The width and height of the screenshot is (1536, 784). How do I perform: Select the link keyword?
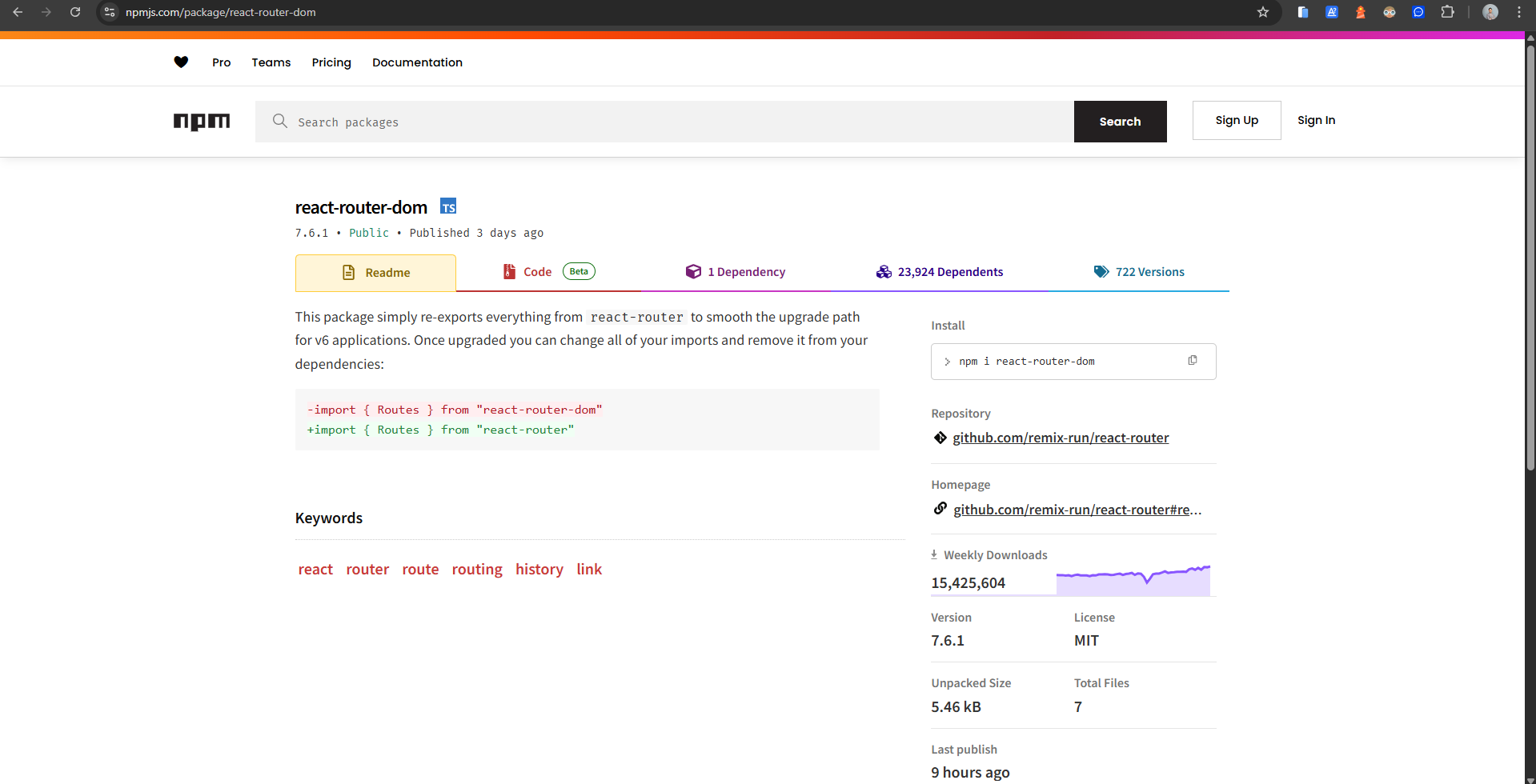coord(589,570)
